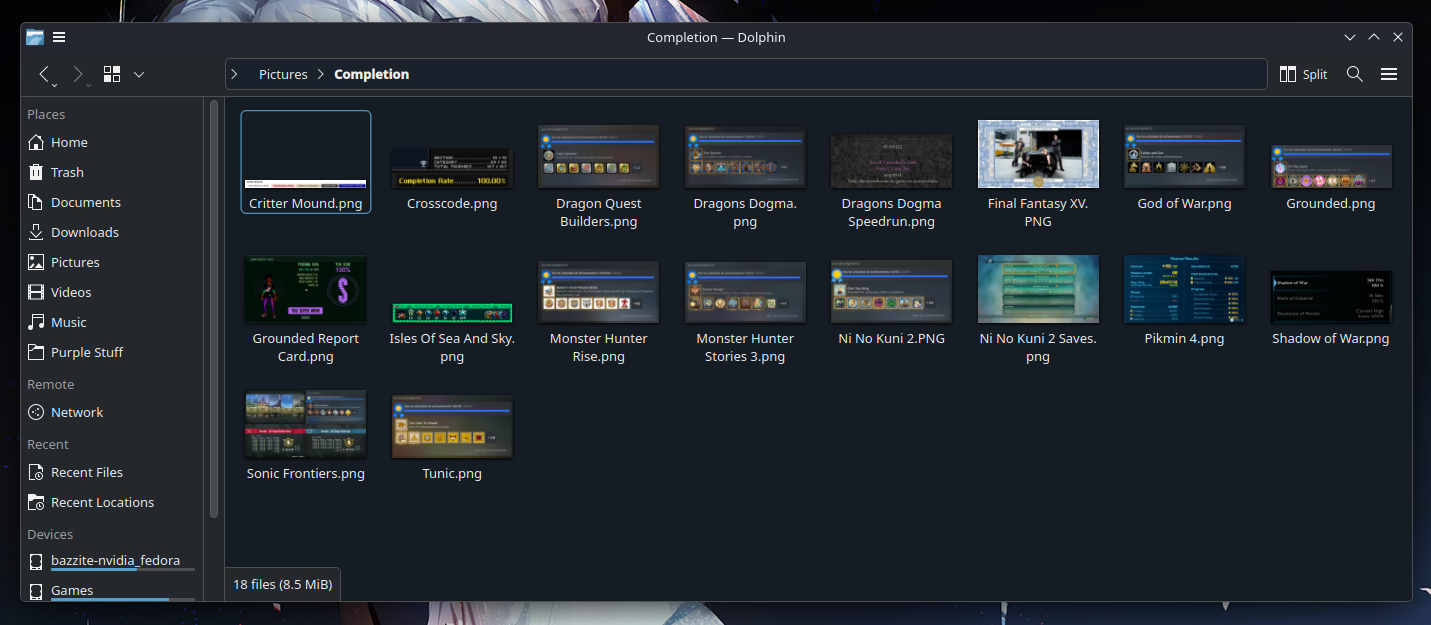Click the Recent section header

point(48,444)
